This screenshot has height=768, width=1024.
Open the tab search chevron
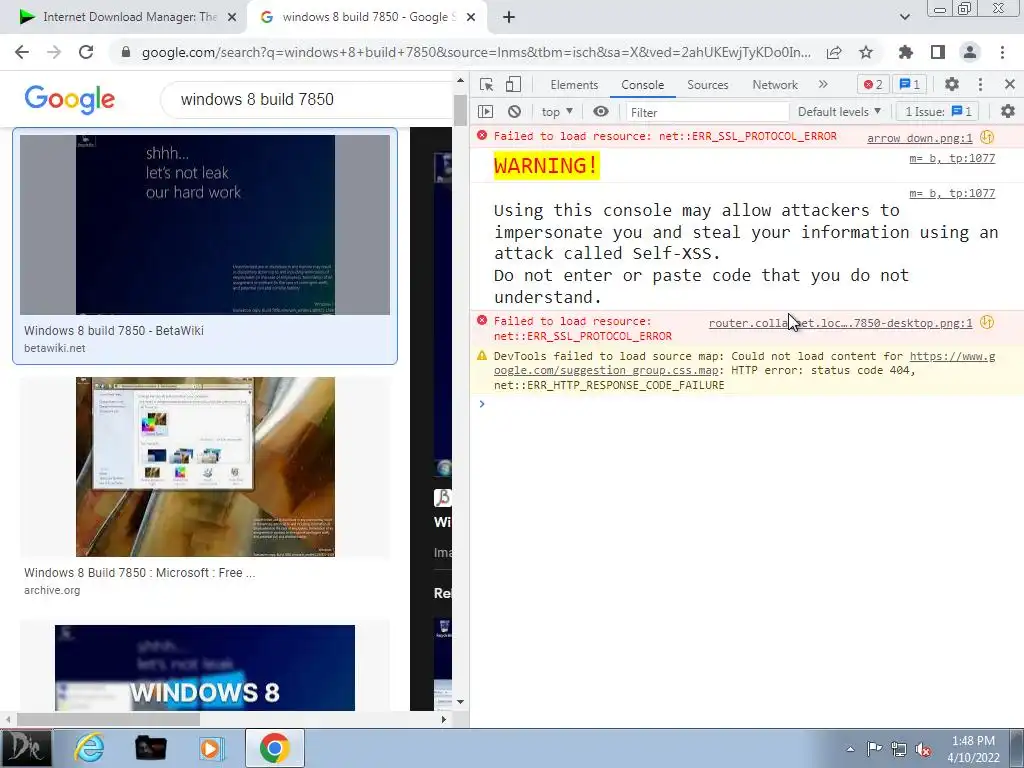coord(904,17)
